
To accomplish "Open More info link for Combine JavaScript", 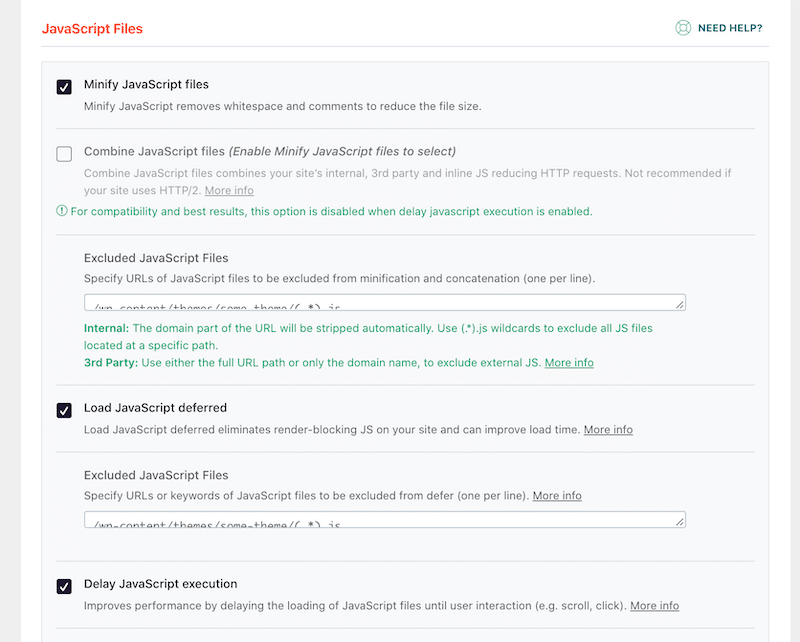I will click(x=229, y=190).
